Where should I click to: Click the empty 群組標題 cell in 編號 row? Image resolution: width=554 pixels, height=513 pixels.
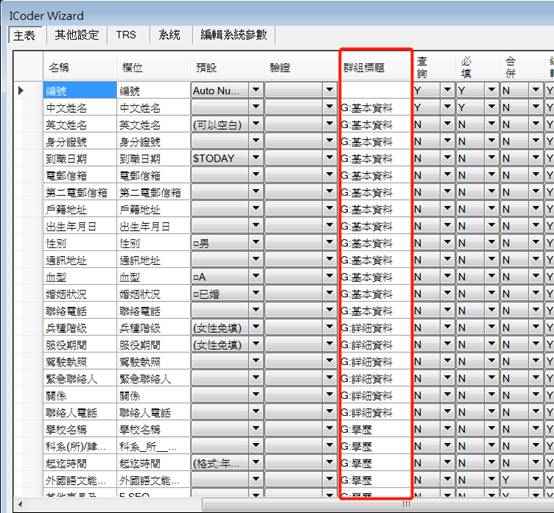pyautogui.click(x=376, y=90)
